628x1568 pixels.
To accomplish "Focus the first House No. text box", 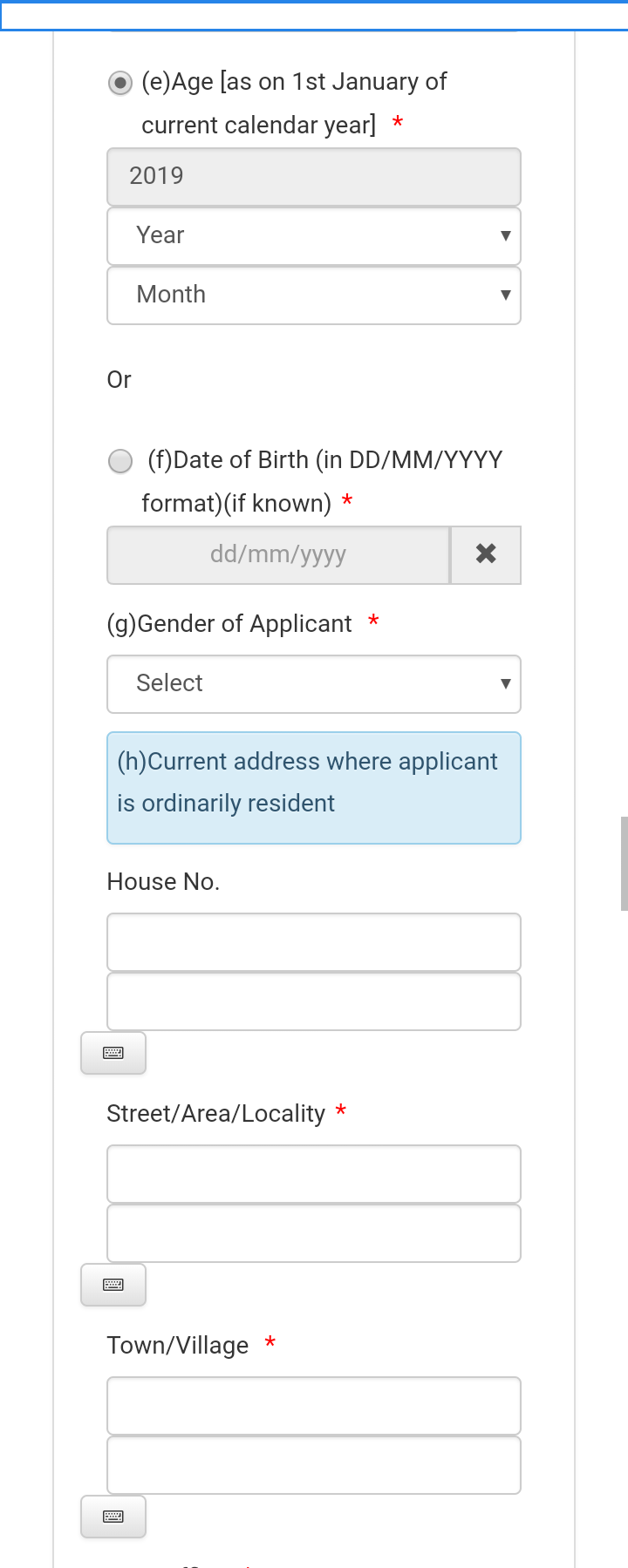I will point(314,942).
